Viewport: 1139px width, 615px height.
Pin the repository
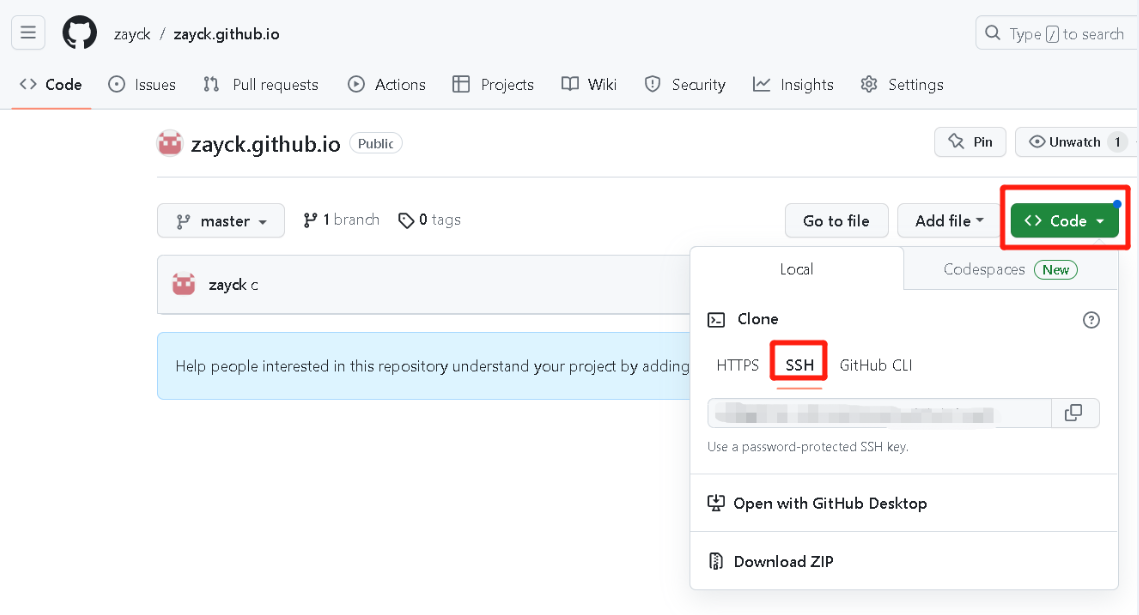pyautogui.click(x=970, y=142)
